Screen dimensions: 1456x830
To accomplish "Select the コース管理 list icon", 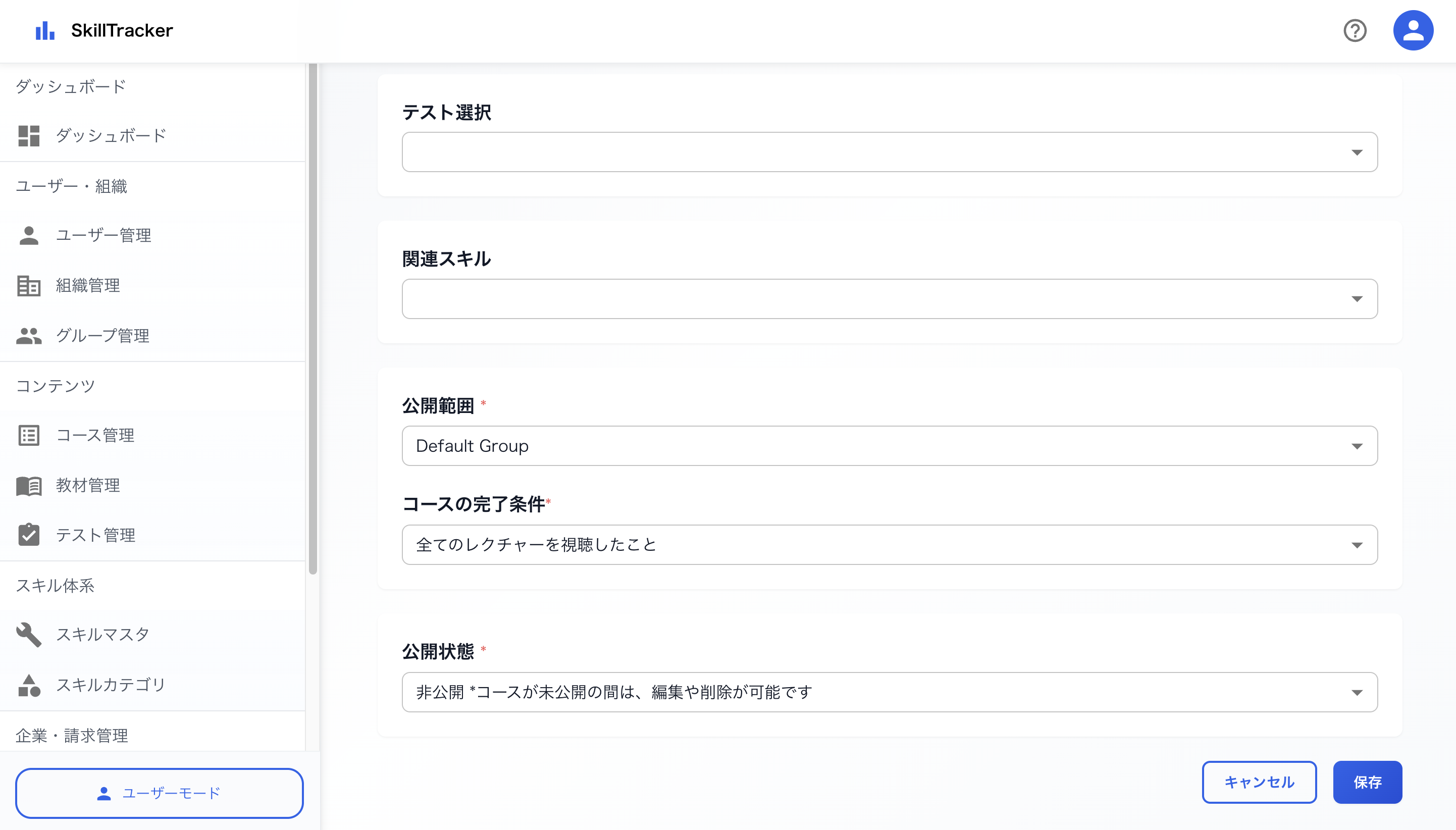I will pos(28,435).
